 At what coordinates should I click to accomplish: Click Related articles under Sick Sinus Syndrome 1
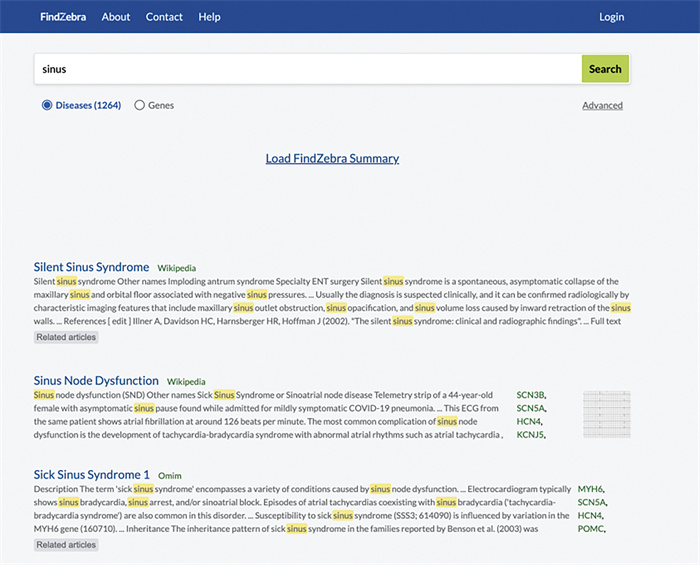point(66,545)
